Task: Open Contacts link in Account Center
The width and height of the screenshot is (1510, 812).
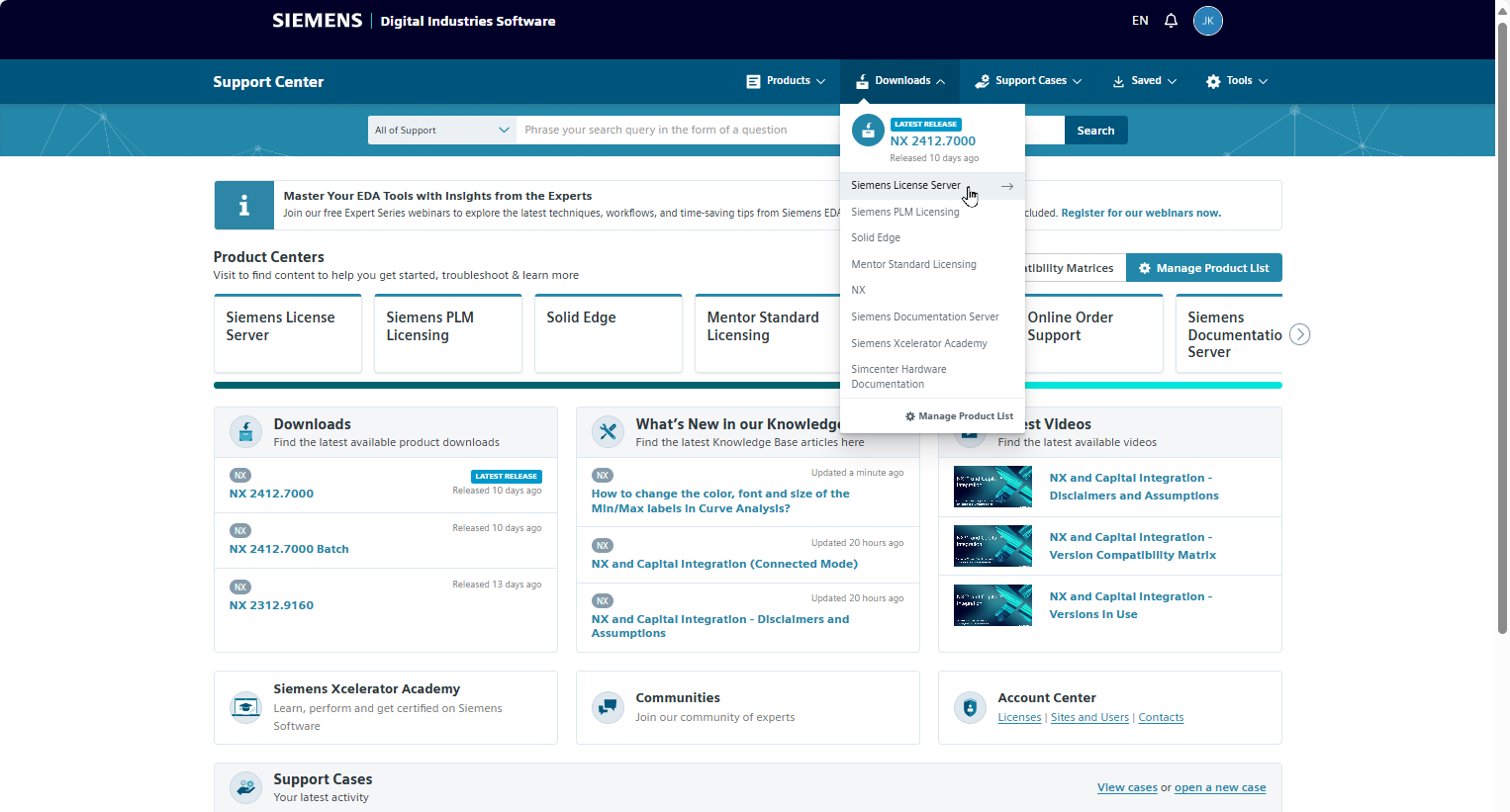Action: tap(1161, 718)
